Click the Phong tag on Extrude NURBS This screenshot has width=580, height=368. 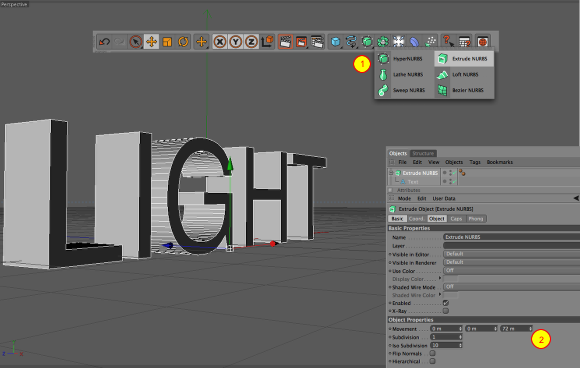pos(462,173)
